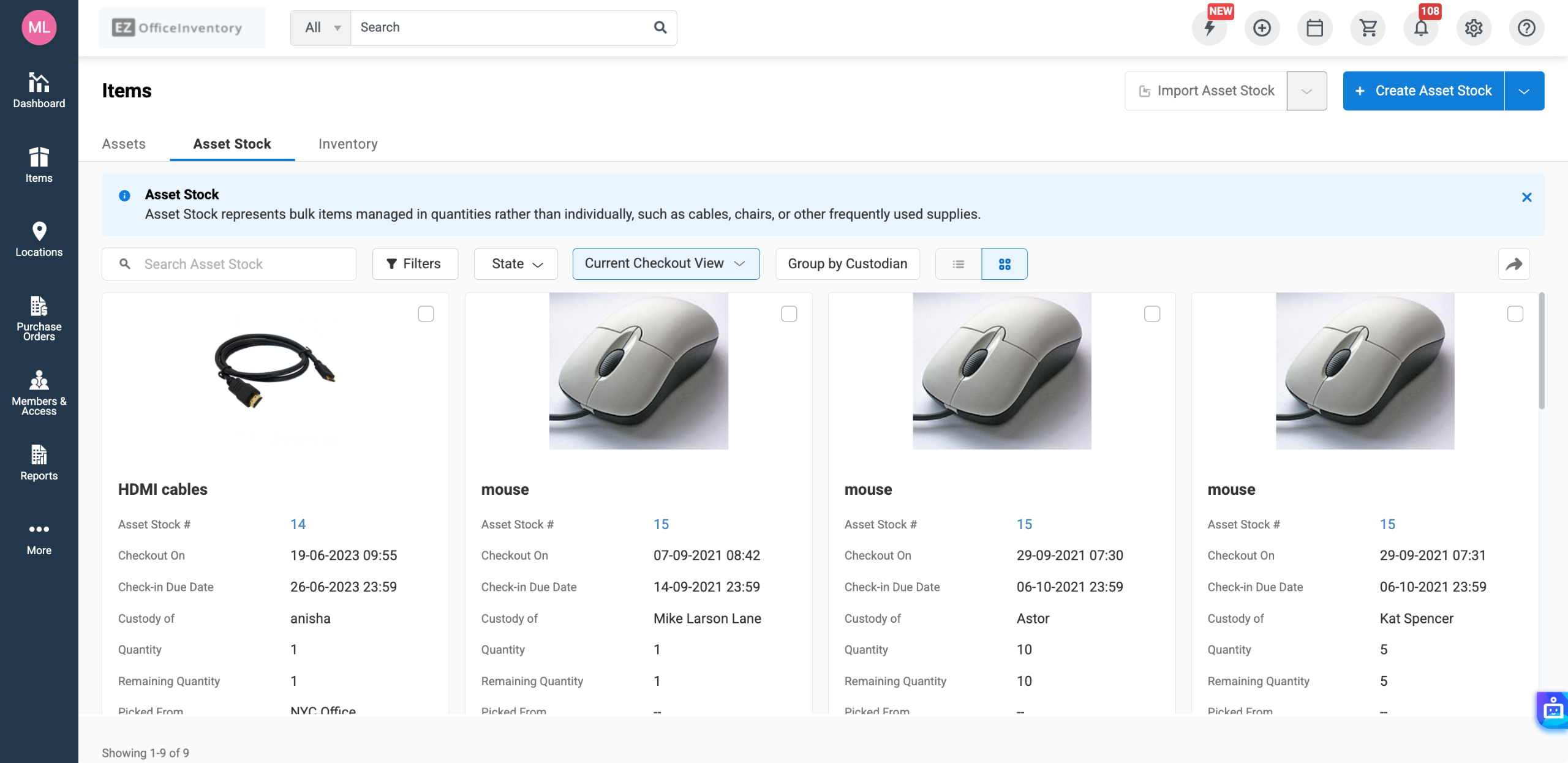
Task: Open the shopping cart icon
Action: (x=1368, y=28)
